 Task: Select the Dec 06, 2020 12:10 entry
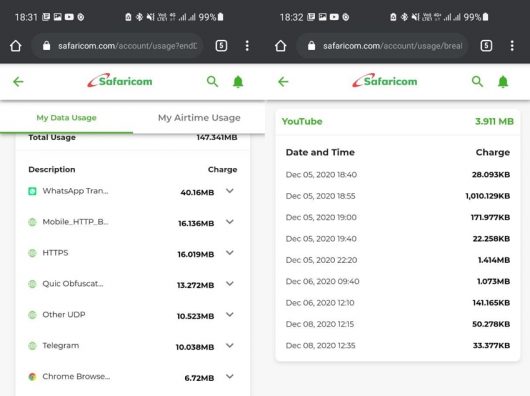tap(398, 303)
